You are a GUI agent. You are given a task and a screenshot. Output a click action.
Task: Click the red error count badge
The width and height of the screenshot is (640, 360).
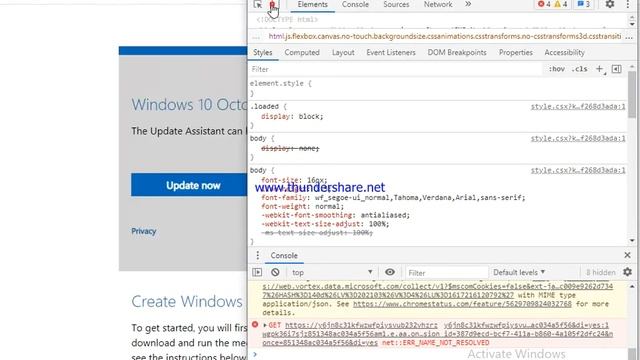coord(544,4)
